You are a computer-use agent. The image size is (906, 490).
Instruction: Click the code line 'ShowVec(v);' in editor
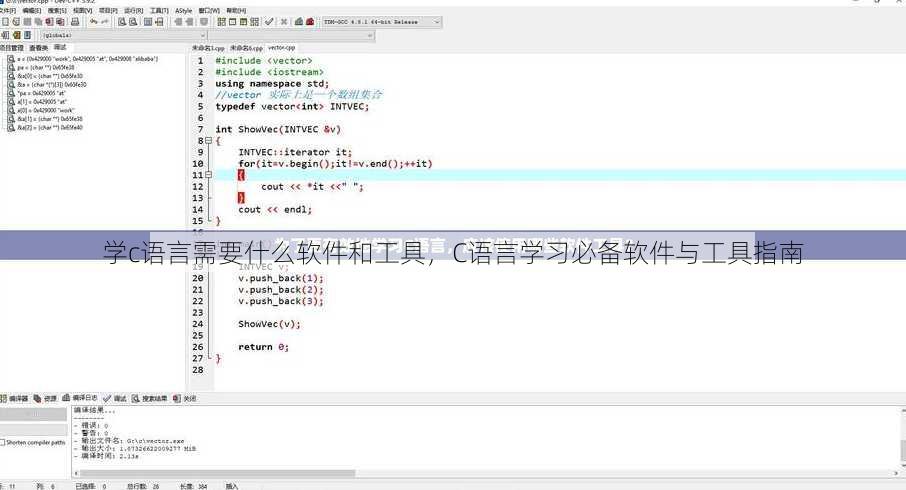(x=269, y=324)
